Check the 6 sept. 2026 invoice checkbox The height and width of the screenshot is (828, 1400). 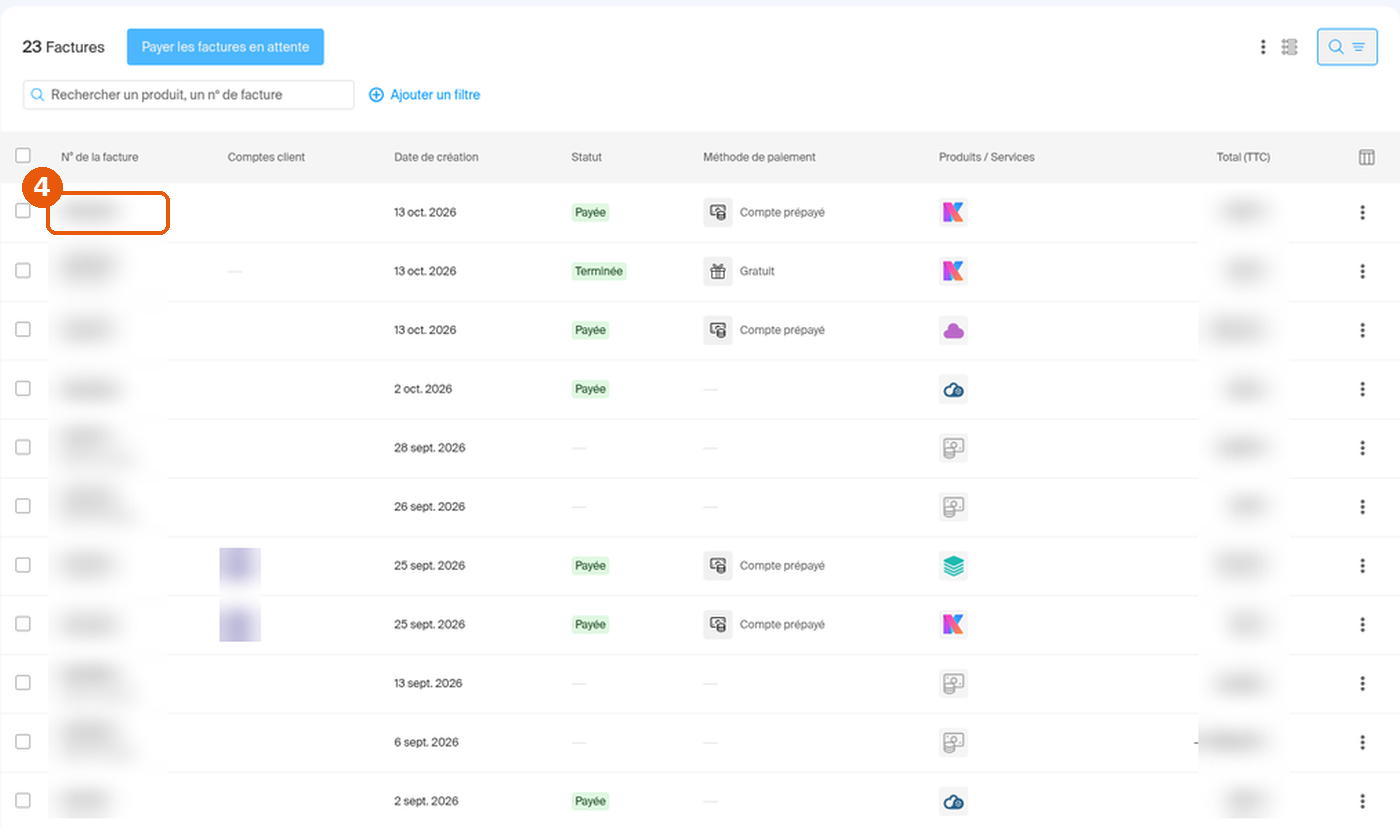[23, 743]
